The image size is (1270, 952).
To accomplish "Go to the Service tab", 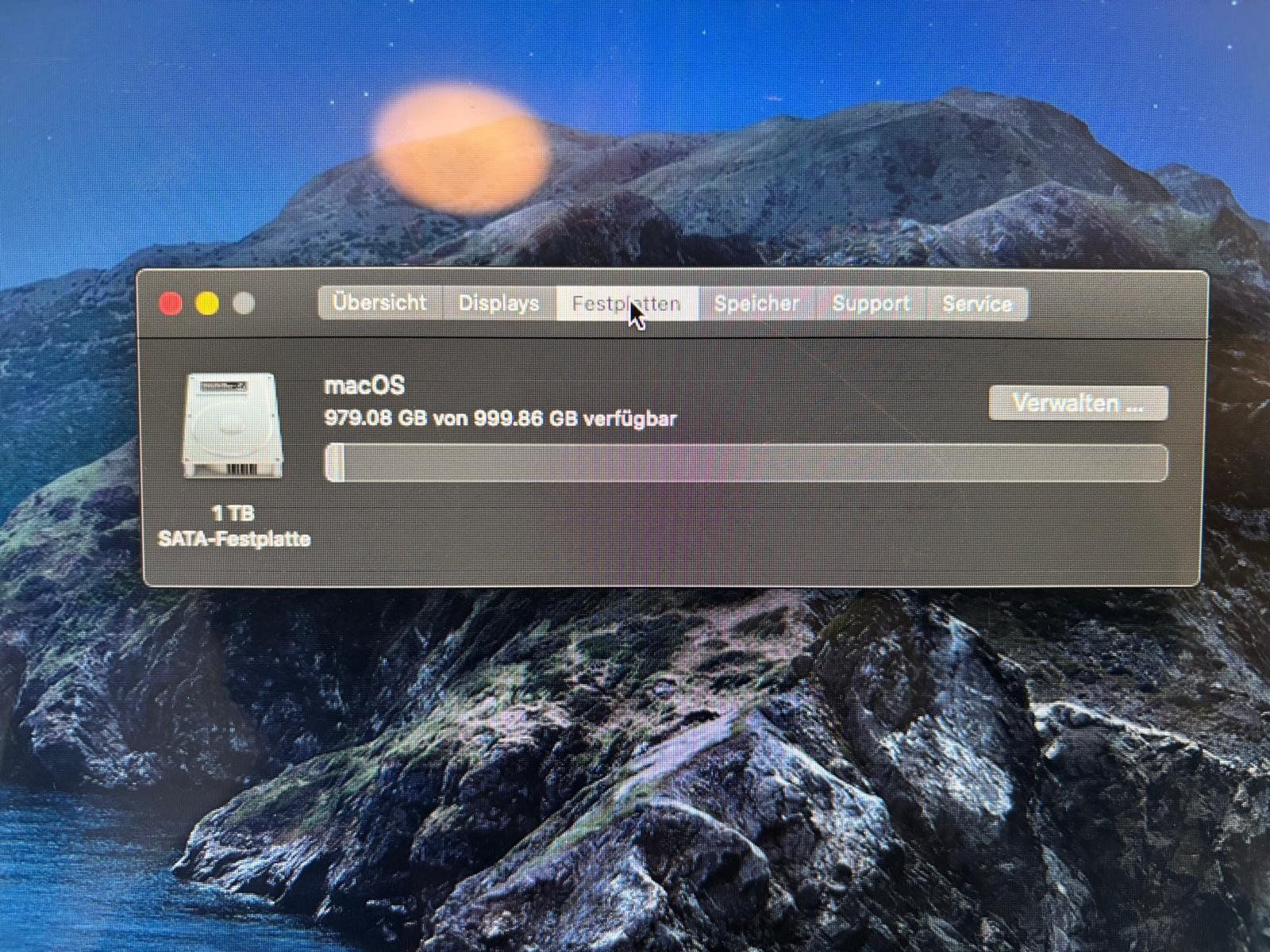I will click(977, 303).
